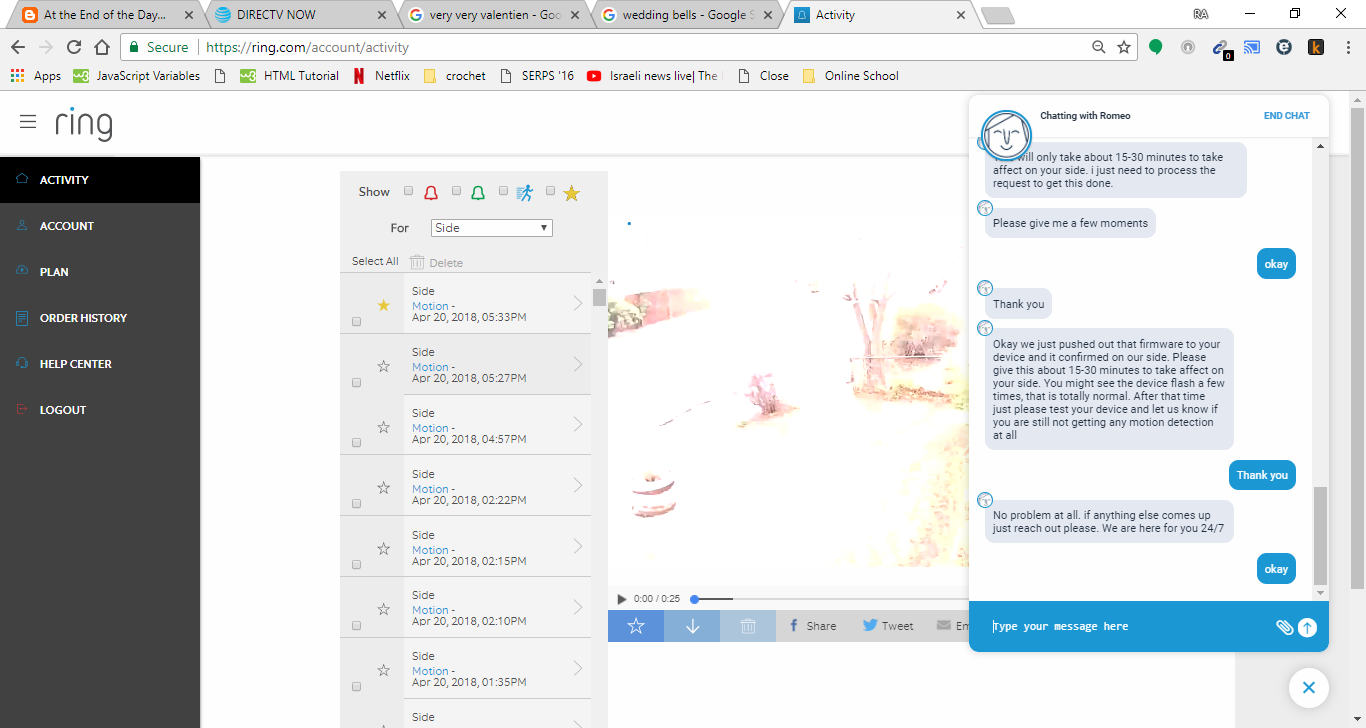1366x728 pixels.
Task: Expand the 05:33PM motion event with its chevron
Action: coord(578,304)
